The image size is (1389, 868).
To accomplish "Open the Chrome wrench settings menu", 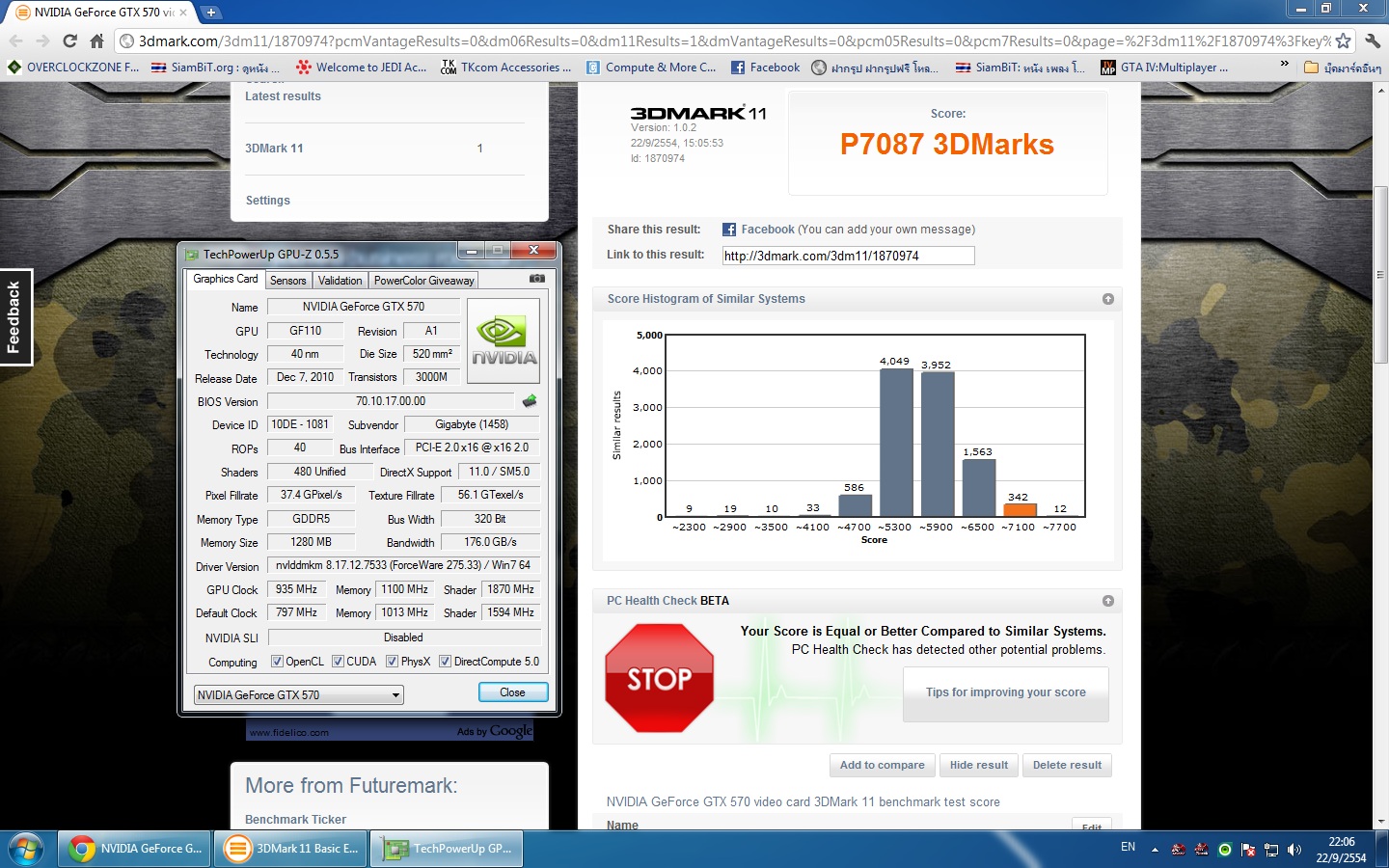I will pos(1373,41).
